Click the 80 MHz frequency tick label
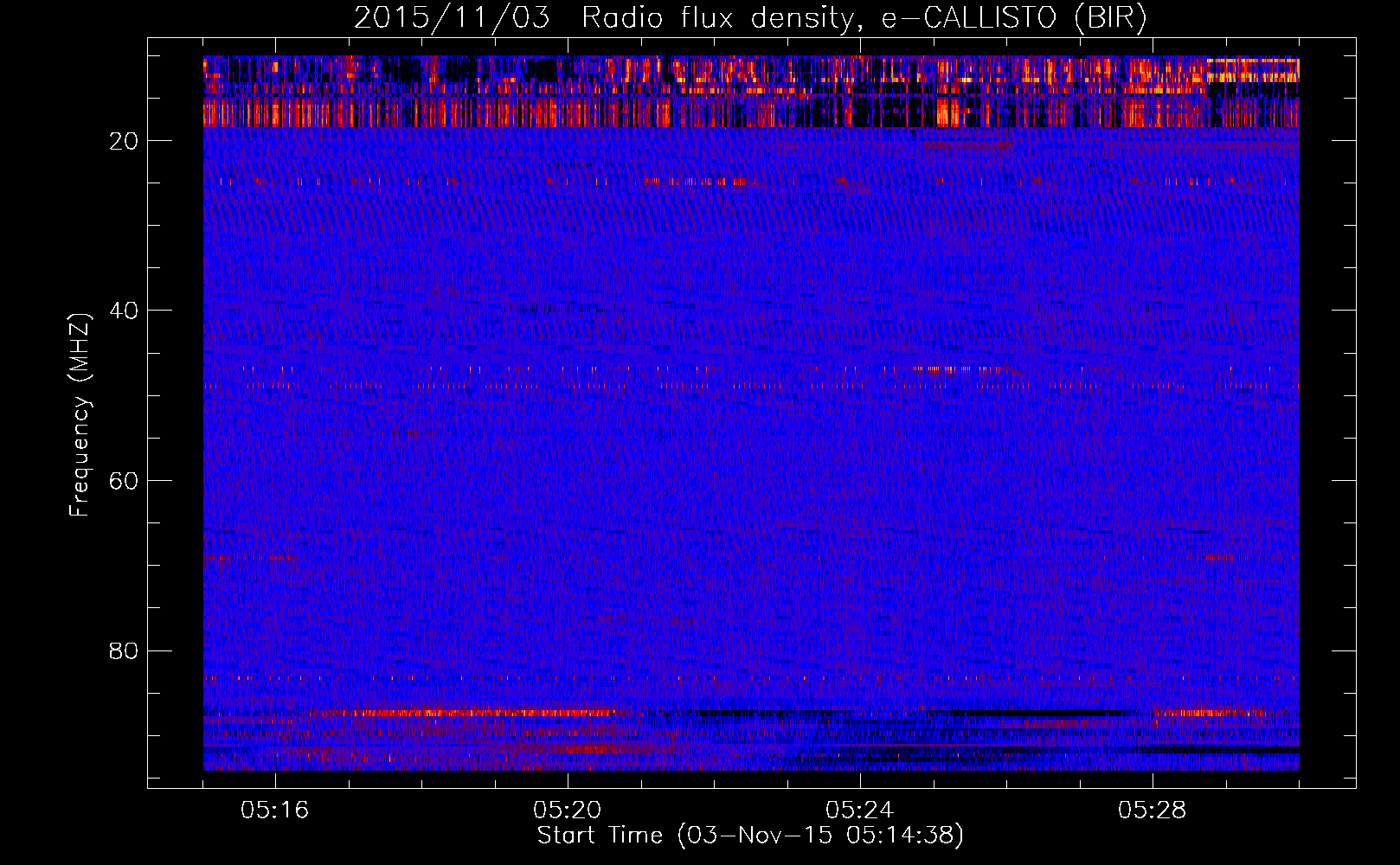Viewport: 1400px width, 865px height. point(124,650)
